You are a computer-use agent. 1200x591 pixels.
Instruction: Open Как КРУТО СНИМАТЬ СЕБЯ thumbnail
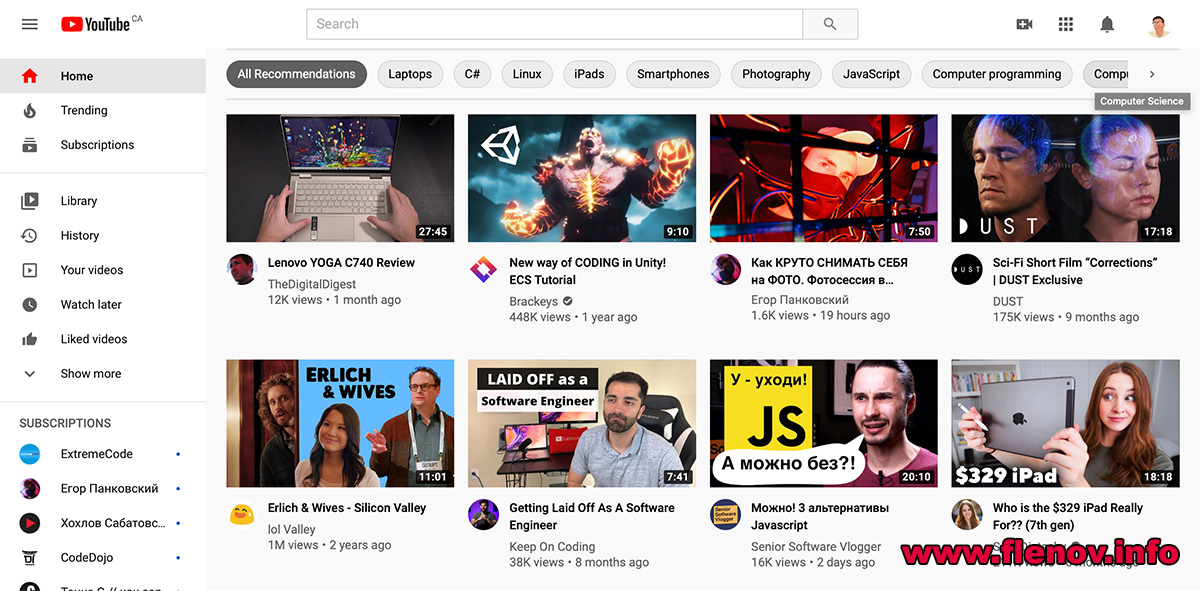tap(823, 178)
